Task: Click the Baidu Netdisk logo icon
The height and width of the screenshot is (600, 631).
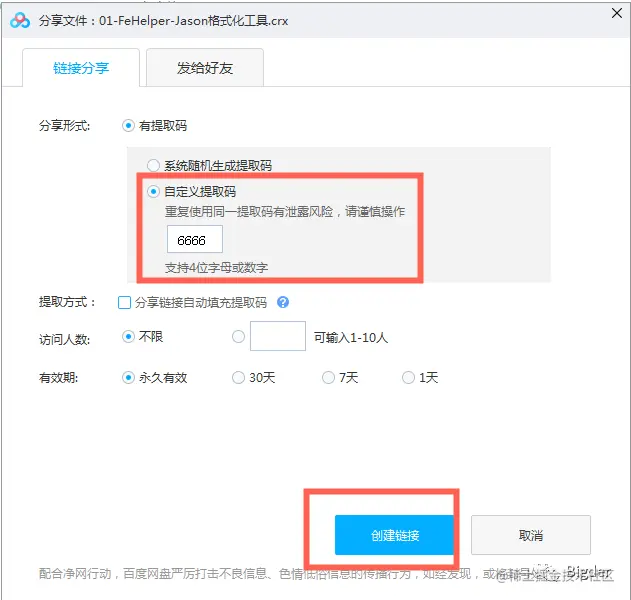Action: [20, 21]
